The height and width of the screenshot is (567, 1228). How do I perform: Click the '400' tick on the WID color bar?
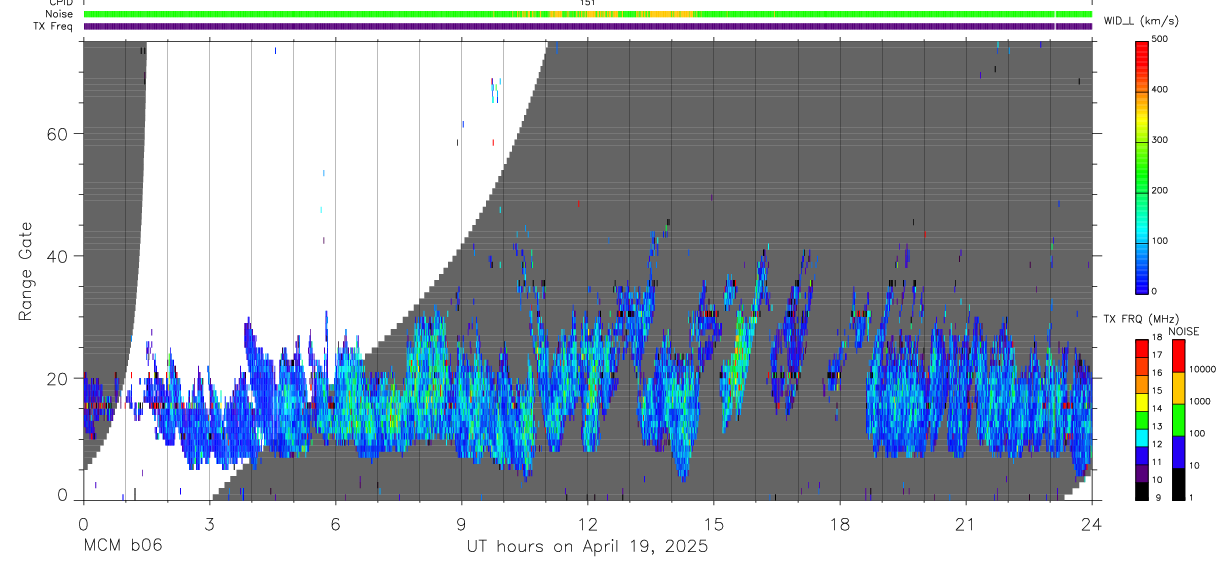click(x=1160, y=89)
